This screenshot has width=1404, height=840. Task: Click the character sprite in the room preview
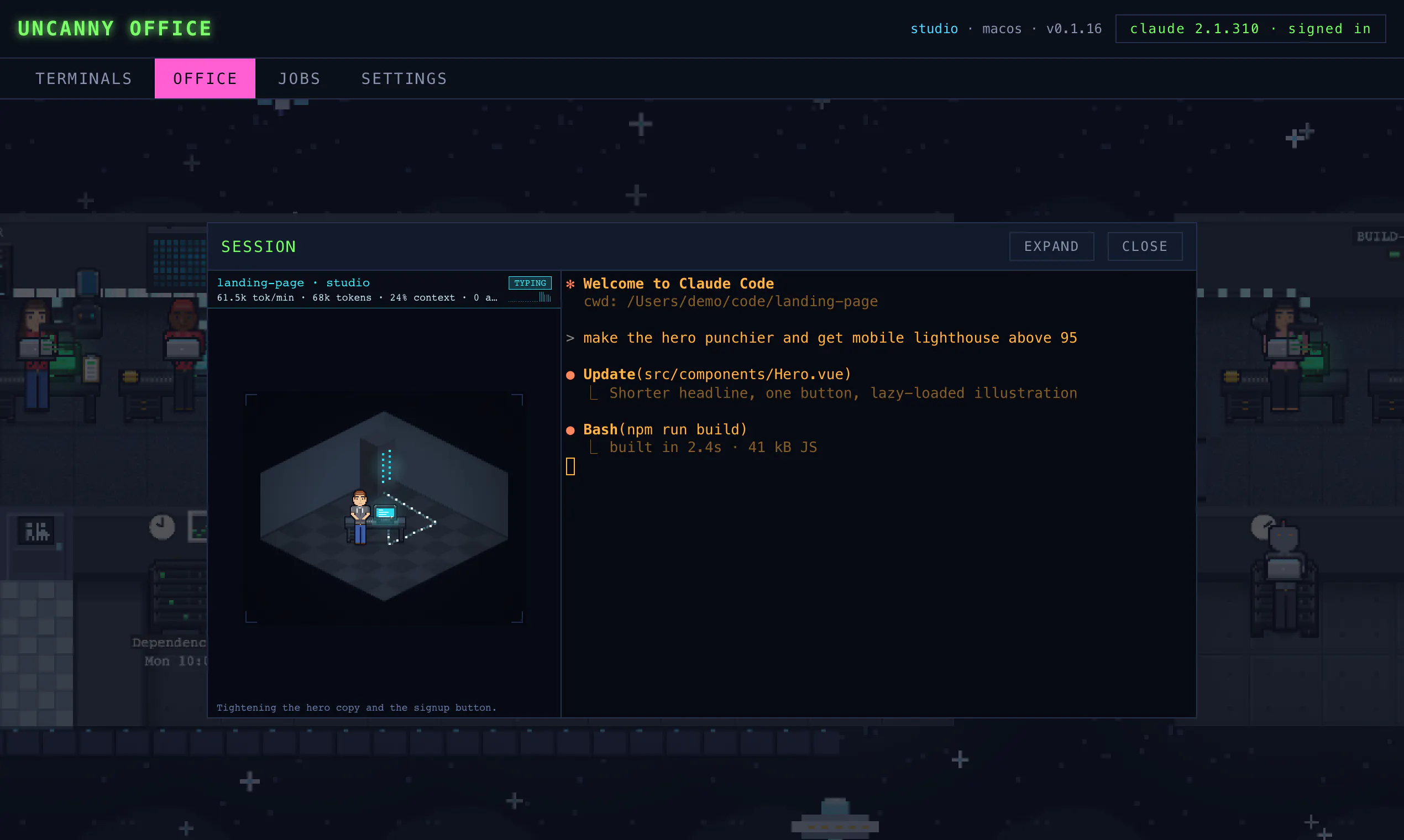click(x=360, y=517)
